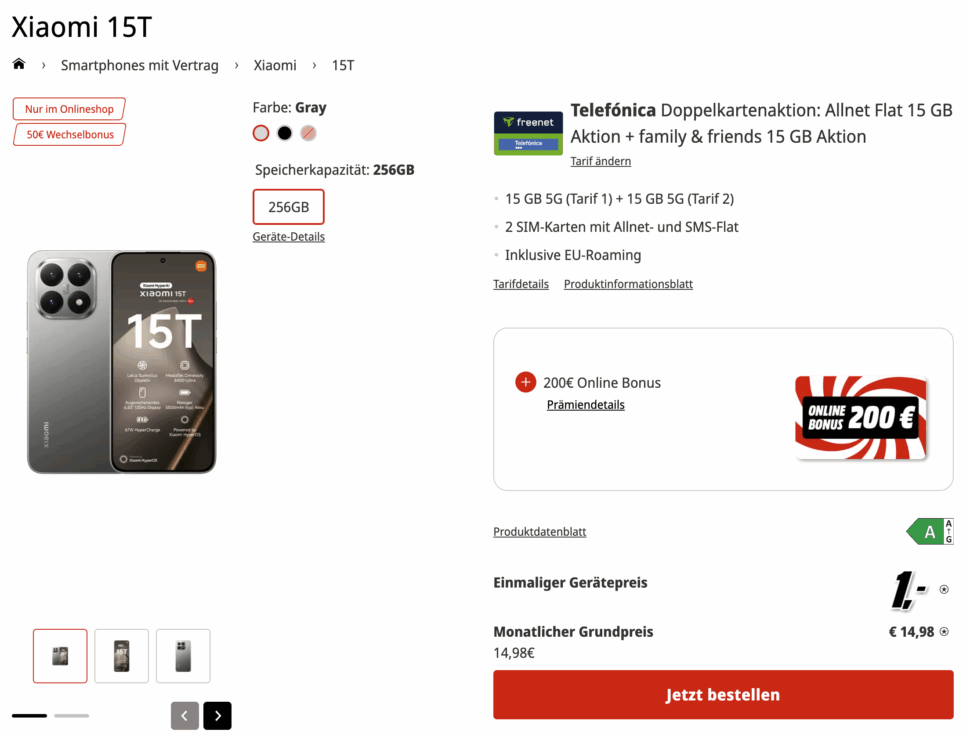The height and width of the screenshot is (736, 970).
Task: Click the second phone image thumbnail
Action: pyautogui.click(x=121, y=655)
